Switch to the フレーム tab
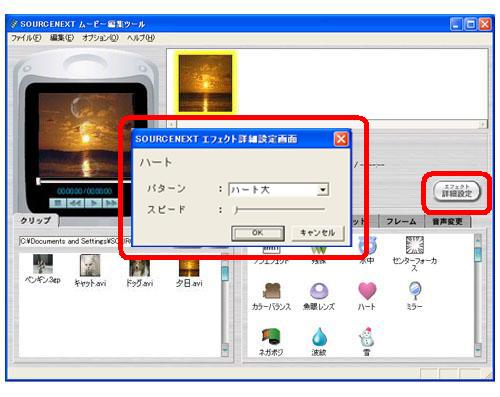This screenshot has height=397, width=500. [x=401, y=221]
